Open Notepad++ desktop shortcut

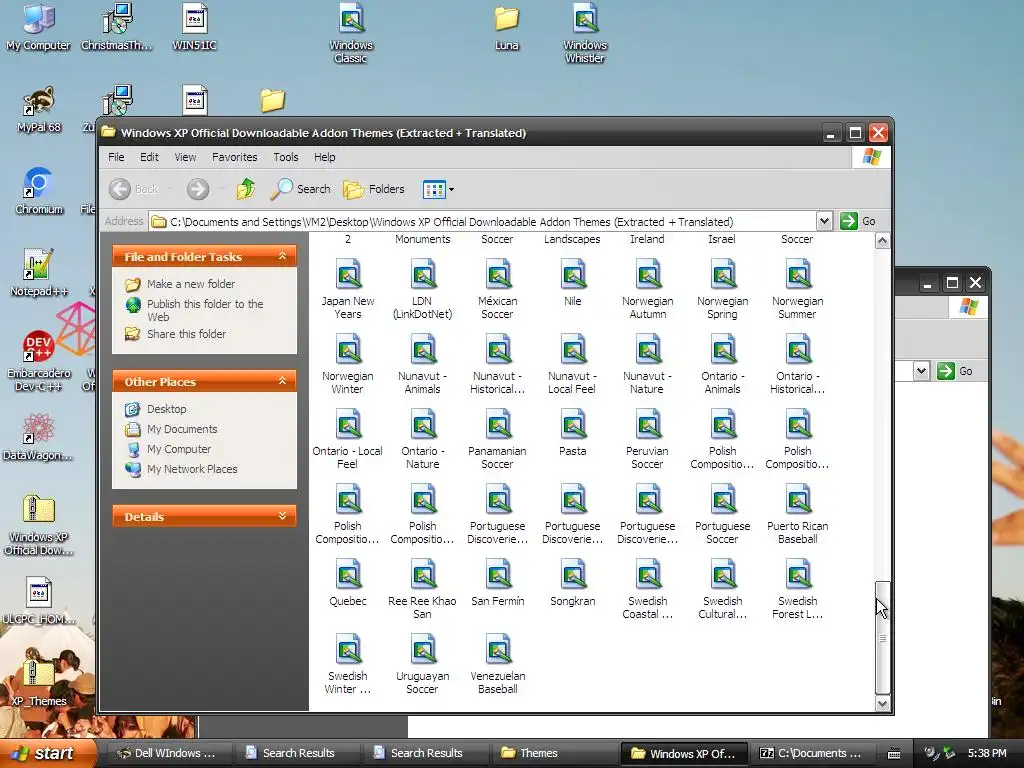(x=39, y=273)
